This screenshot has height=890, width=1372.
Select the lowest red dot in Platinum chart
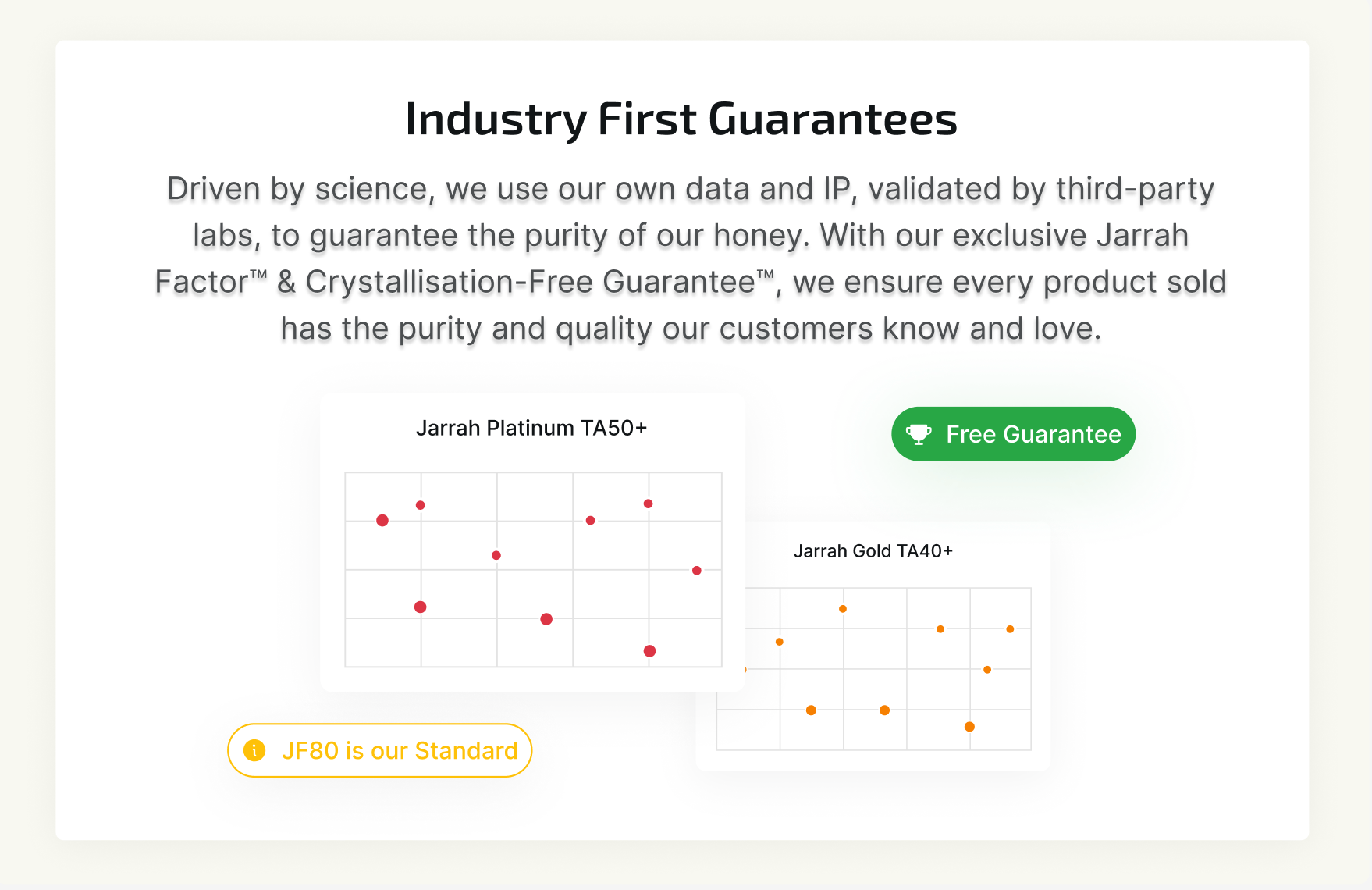[649, 651]
